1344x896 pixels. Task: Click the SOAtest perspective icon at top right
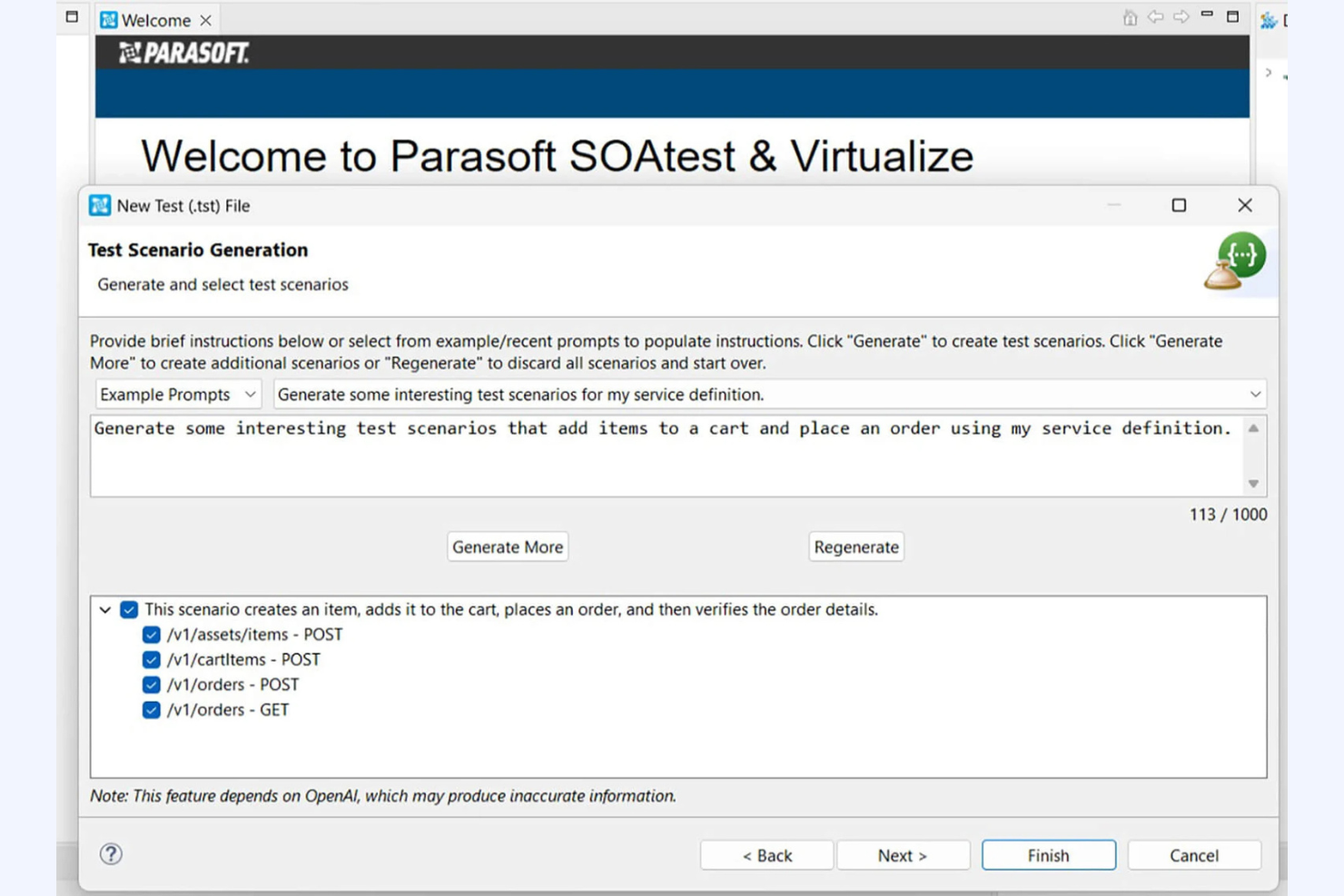1270,19
